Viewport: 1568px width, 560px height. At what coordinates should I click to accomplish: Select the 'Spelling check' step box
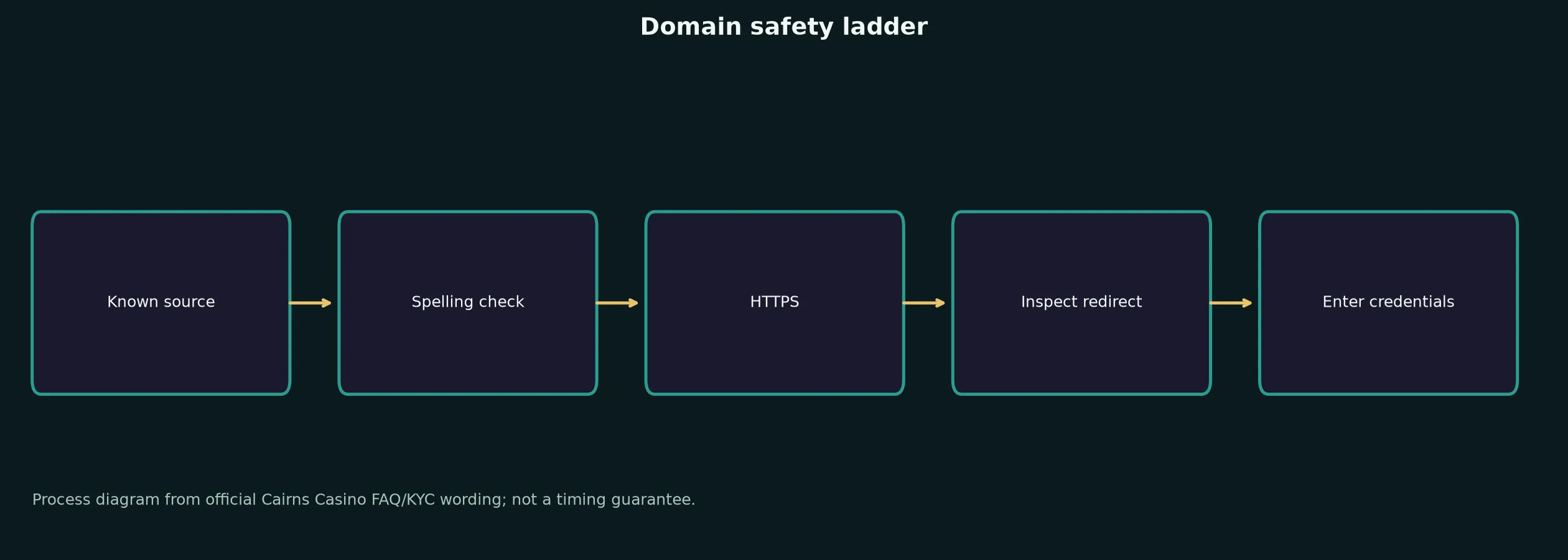(x=468, y=303)
